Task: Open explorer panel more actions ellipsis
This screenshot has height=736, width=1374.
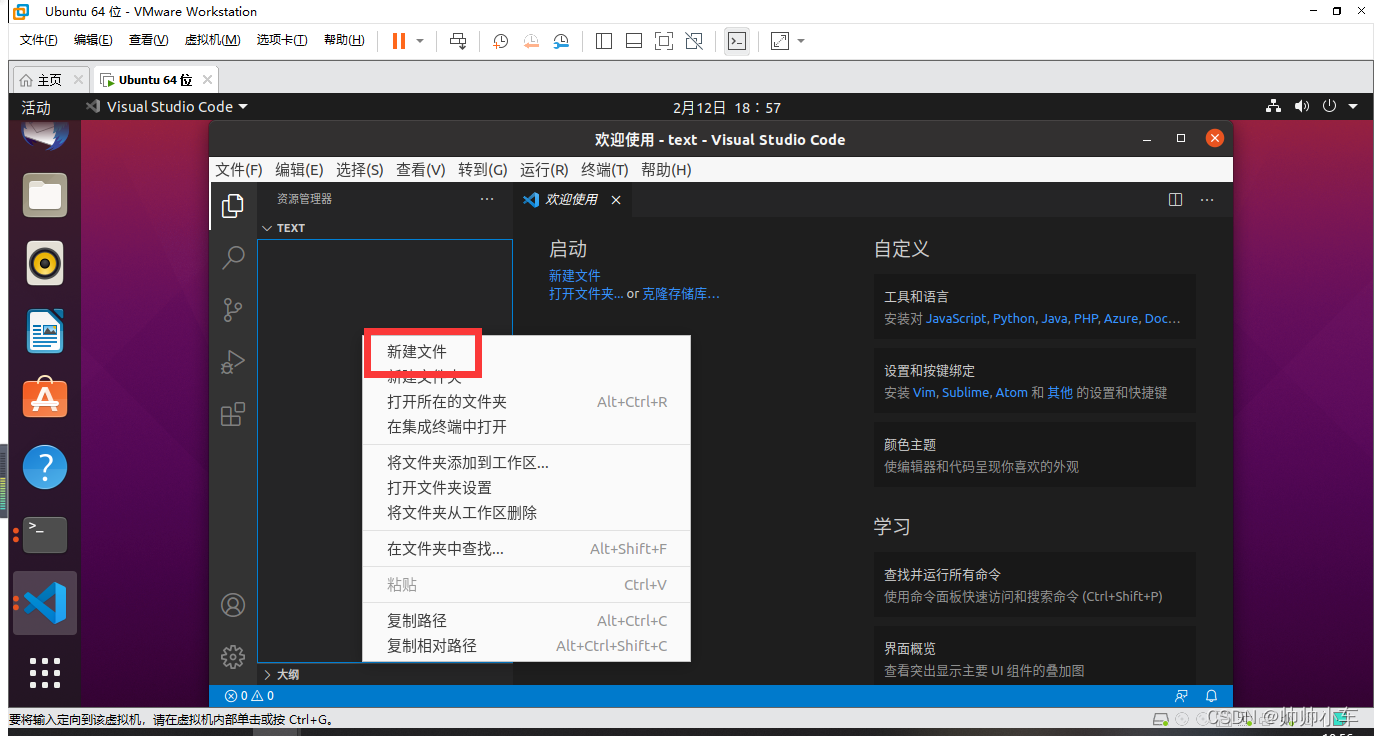Action: [x=487, y=199]
